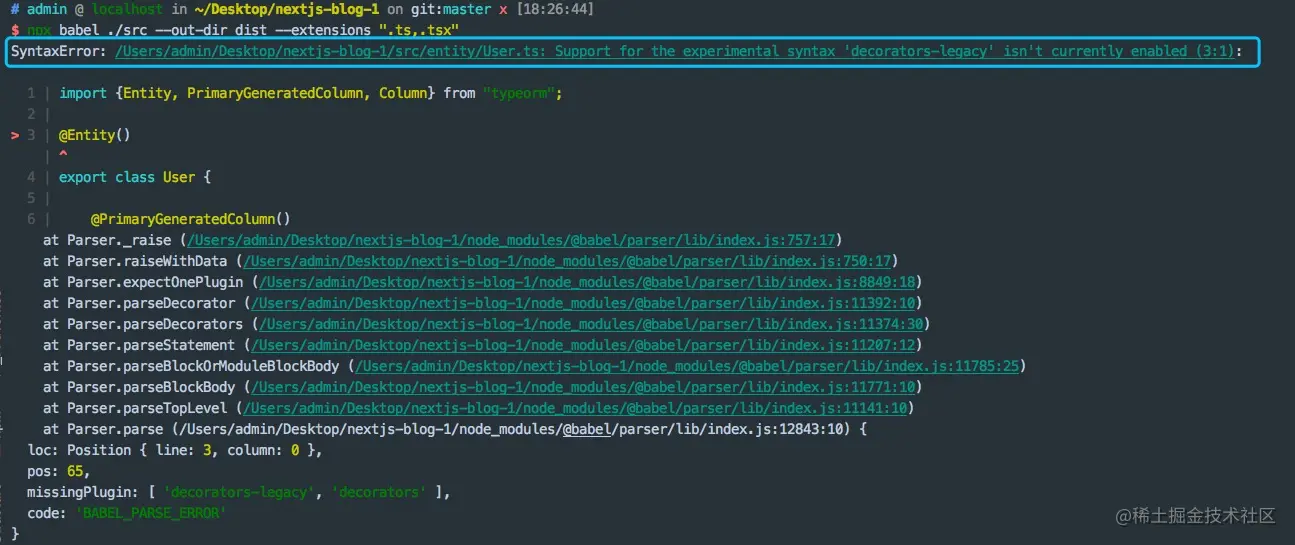Click 'localhost' in the shell prompt

click(127, 9)
